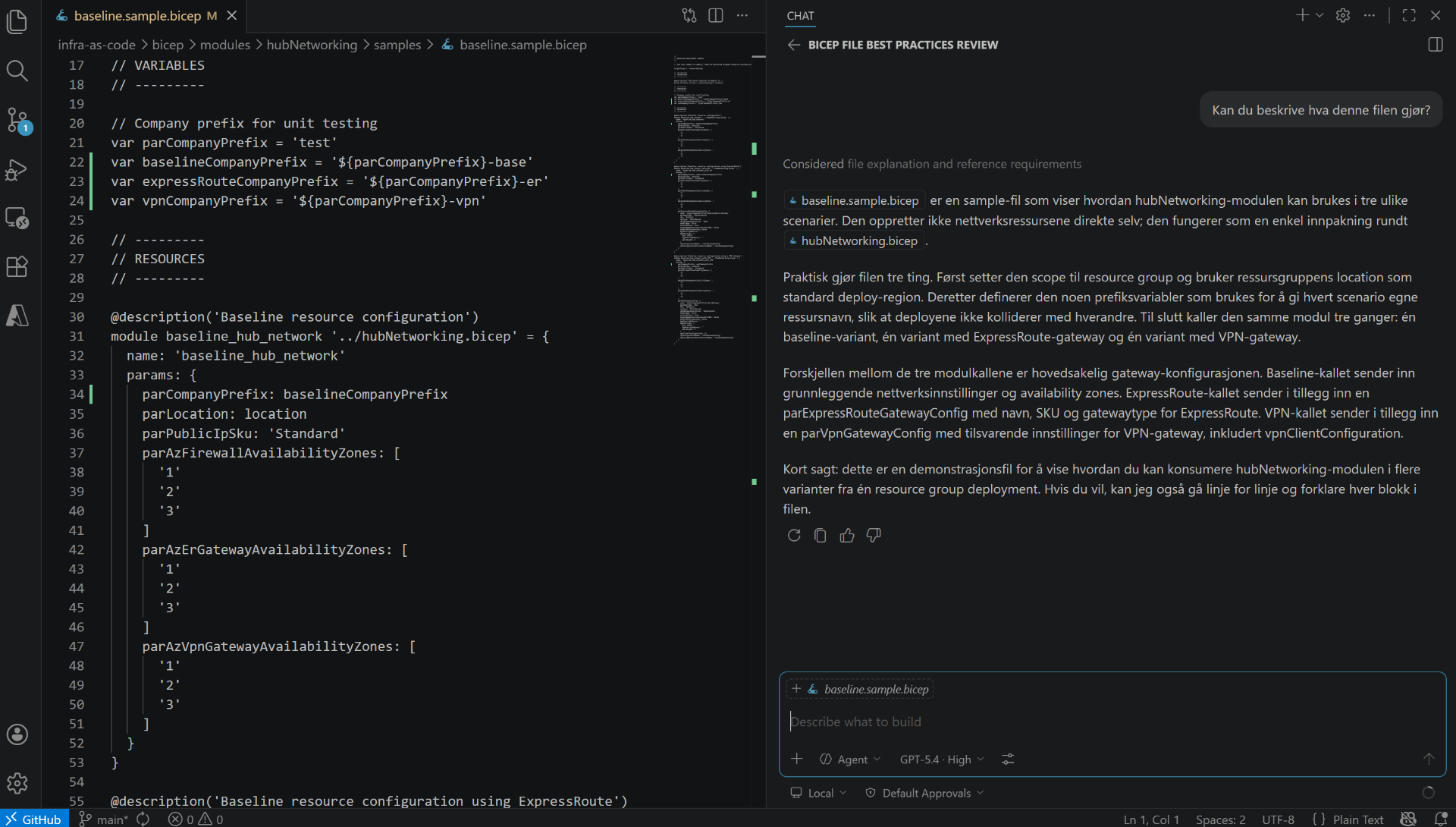The height and width of the screenshot is (827, 1456).
Task: Expand Default Approvals dropdown
Action: point(925,793)
